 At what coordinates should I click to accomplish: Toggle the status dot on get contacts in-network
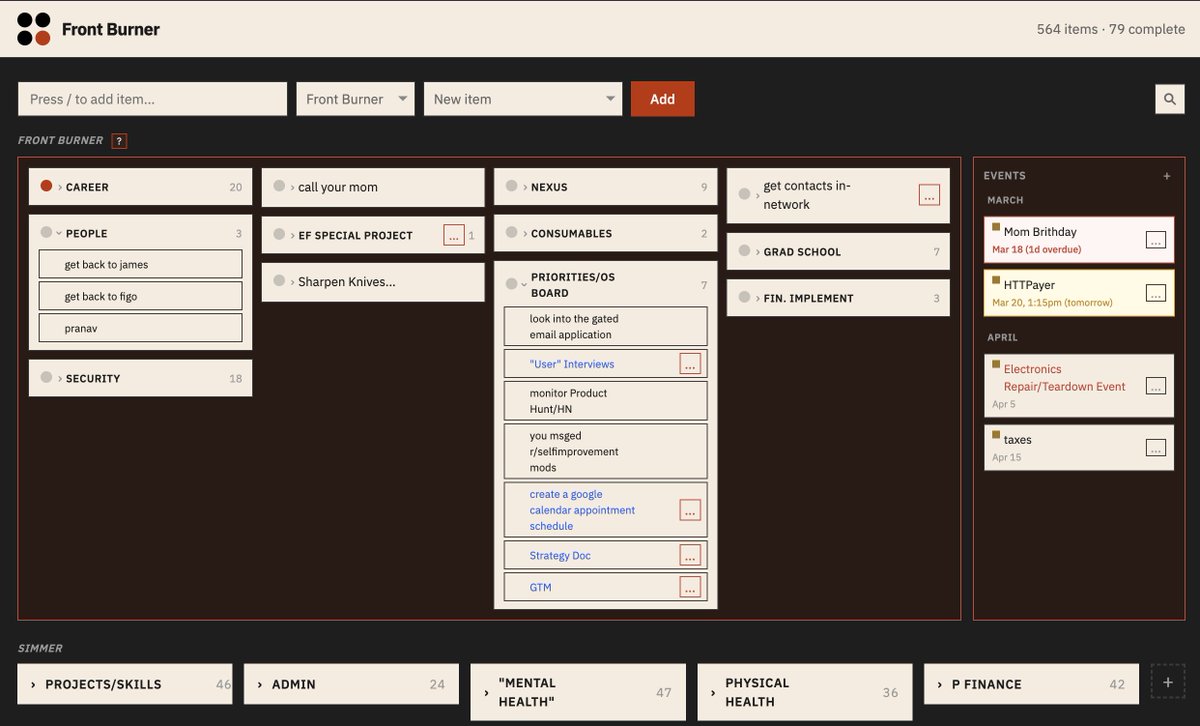coord(745,194)
